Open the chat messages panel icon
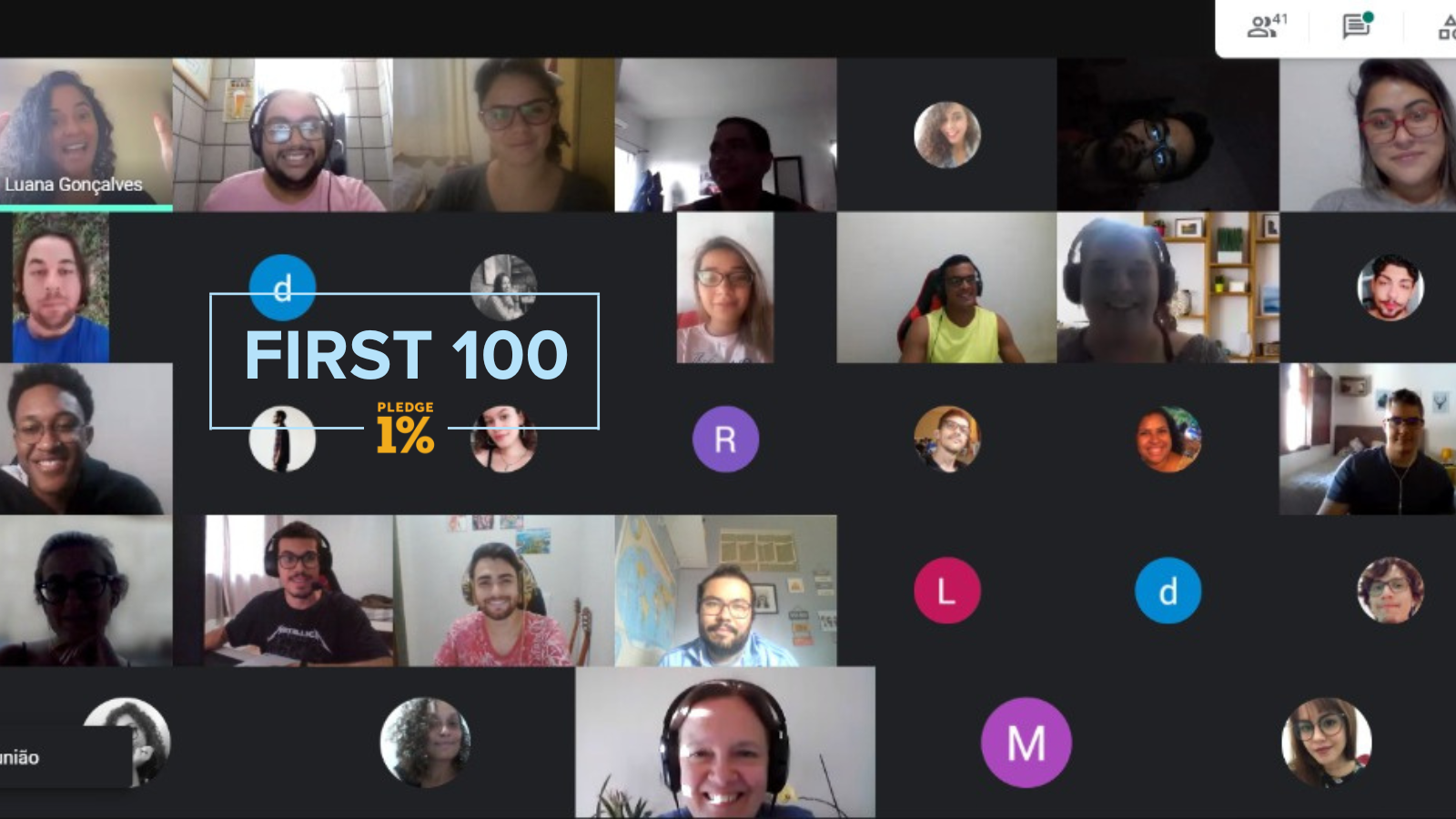The height and width of the screenshot is (819, 1456). tap(1357, 25)
